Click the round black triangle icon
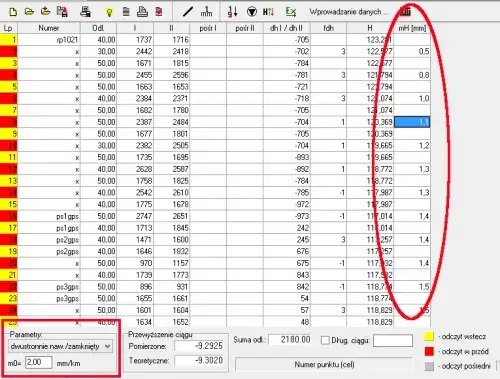 pos(252,12)
